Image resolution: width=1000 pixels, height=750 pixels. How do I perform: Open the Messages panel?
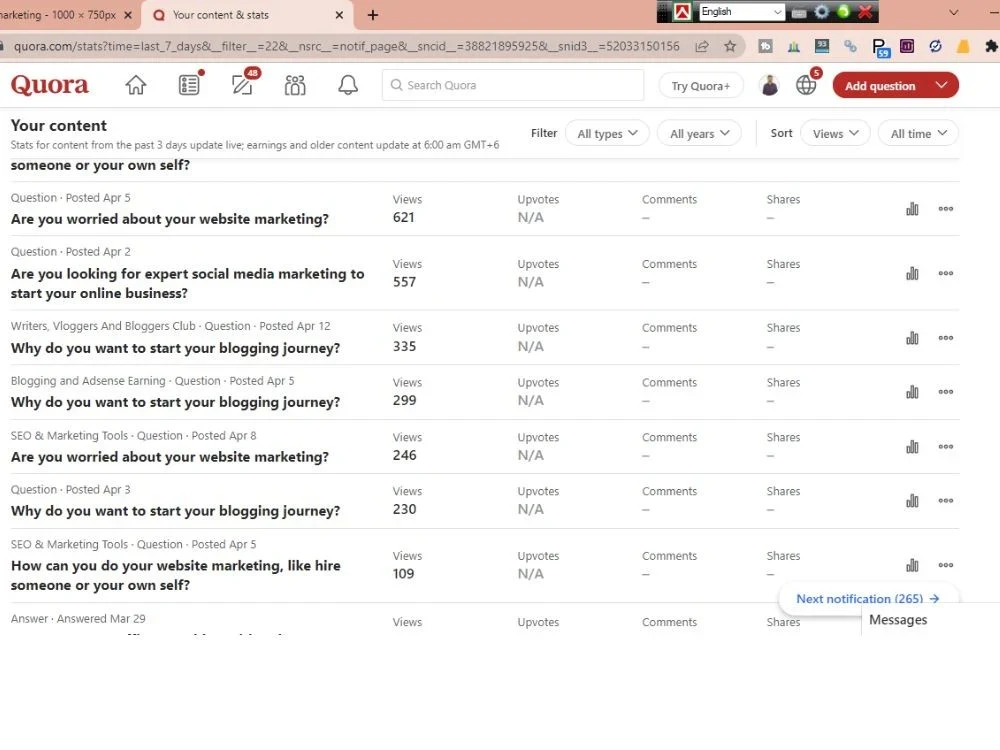click(x=898, y=620)
